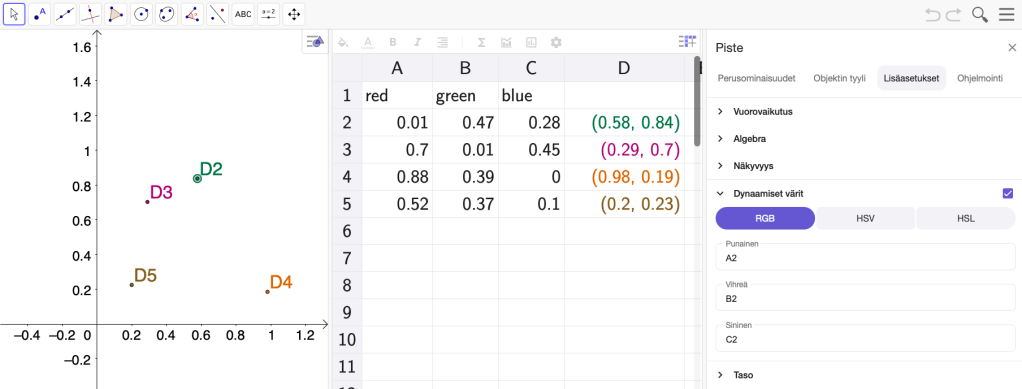Open the search magnifier
This screenshot has height=389, width=1022.
(x=980, y=14)
